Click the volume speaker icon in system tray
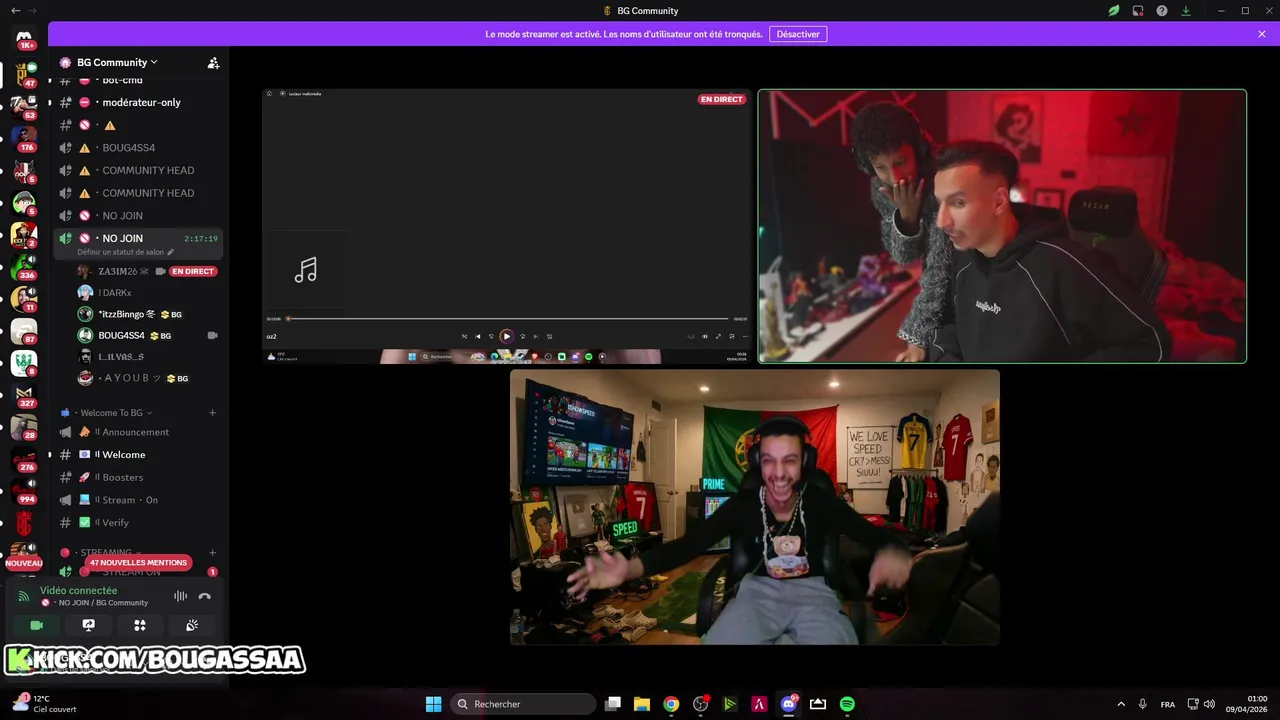Image resolution: width=1280 pixels, height=720 pixels. coord(1209,704)
